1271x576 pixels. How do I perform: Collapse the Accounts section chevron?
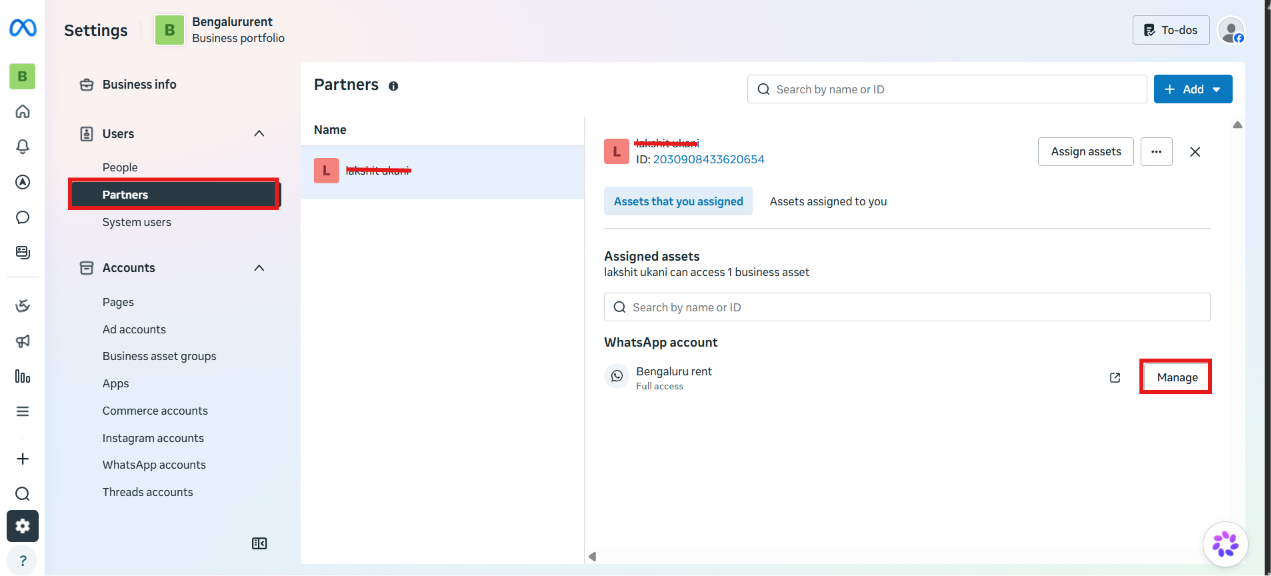point(259,268)
